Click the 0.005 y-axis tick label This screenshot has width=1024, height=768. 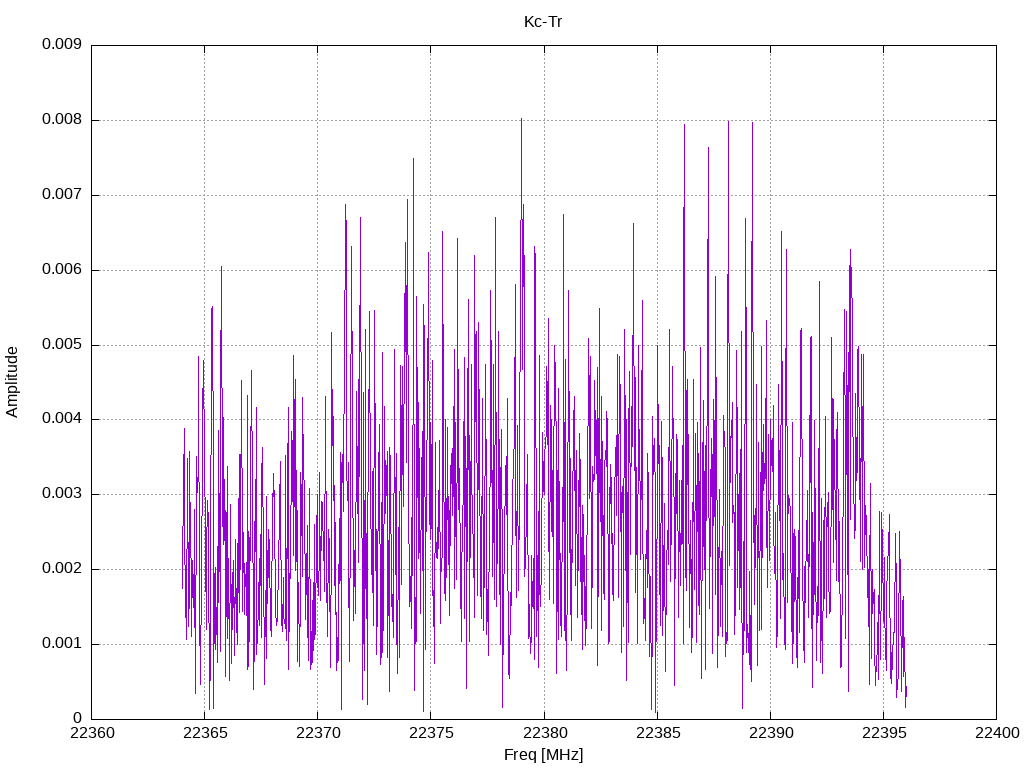point(62,344)
